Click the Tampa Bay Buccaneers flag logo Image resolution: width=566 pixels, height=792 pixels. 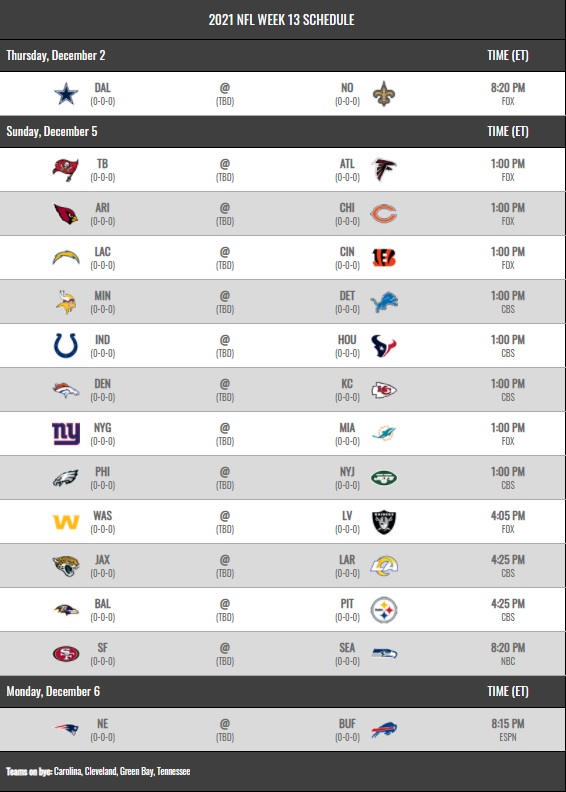click(x=66, y=170)
